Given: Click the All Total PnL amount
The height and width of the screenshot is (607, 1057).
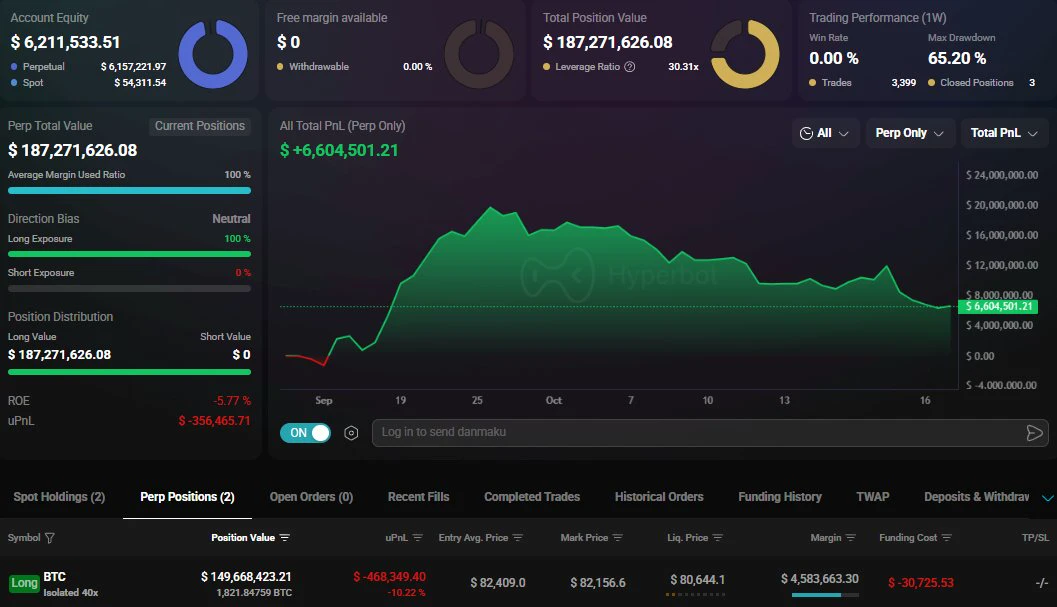Looking at the screenshot, I should point(339,150).
